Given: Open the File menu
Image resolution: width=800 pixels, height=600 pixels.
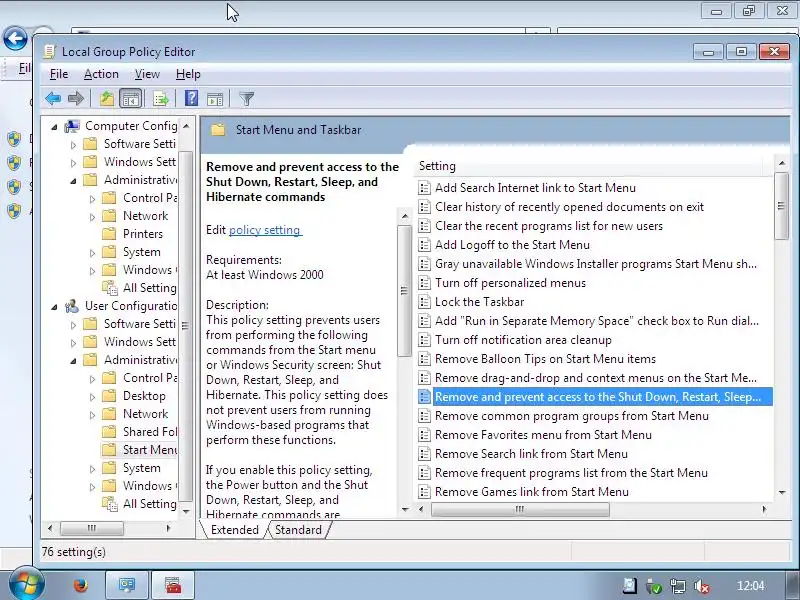Looking at the screenshot, I should pyautogui.click(x=59, y=74).
